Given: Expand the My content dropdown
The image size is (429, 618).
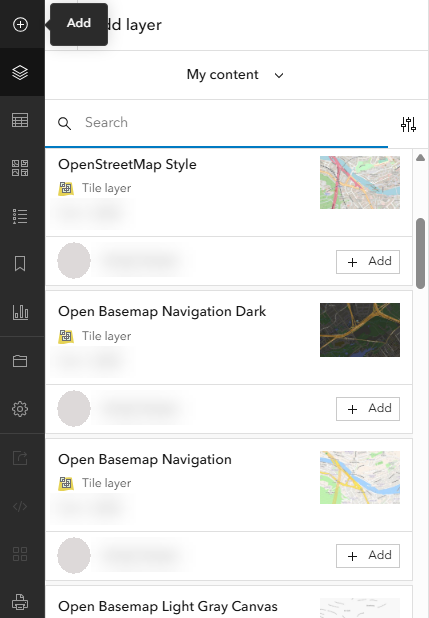Looking at the screenshot, I should pyautogui.click(x=235, y=75).
